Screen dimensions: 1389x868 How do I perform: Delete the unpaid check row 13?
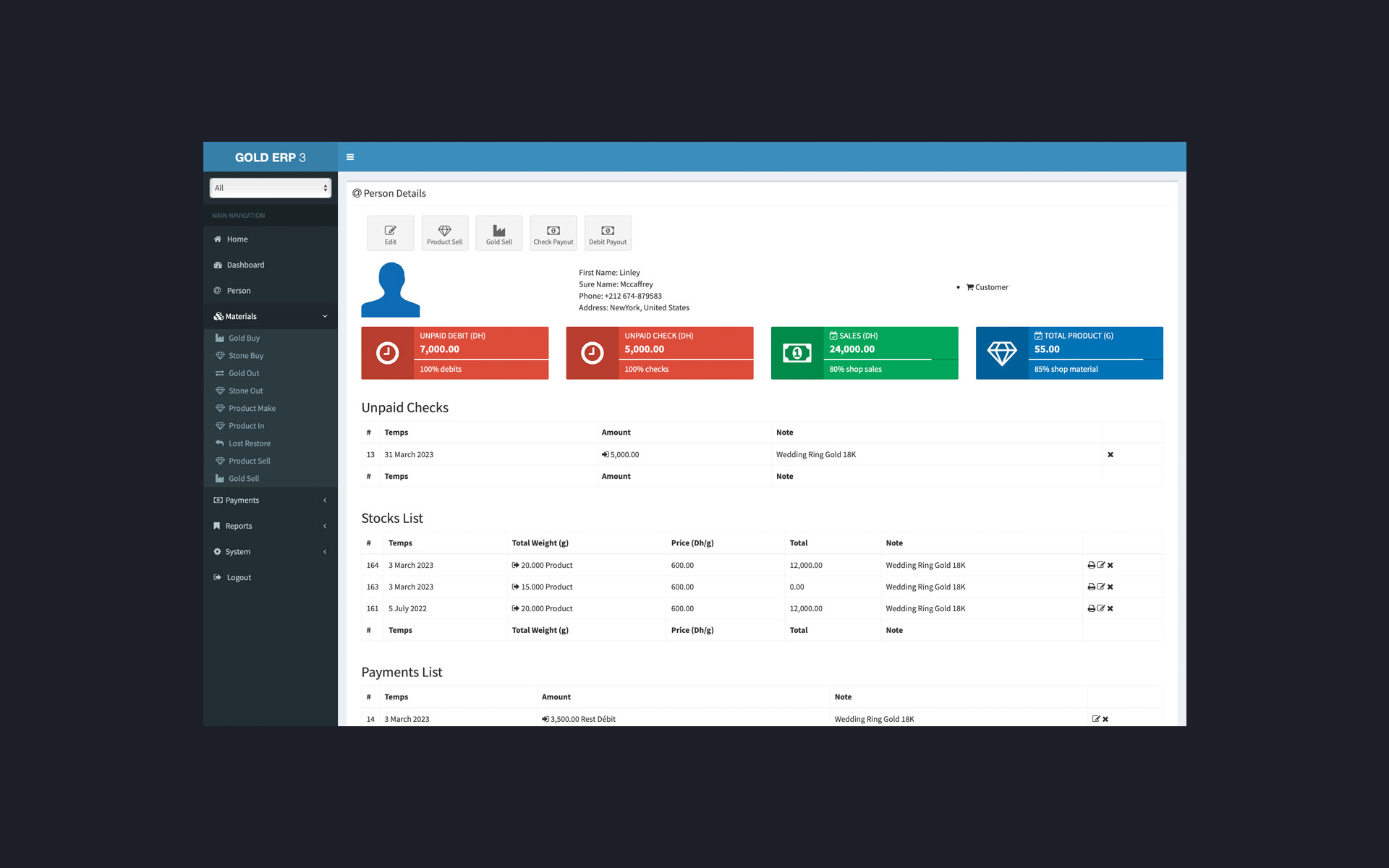coord(1110,455)
